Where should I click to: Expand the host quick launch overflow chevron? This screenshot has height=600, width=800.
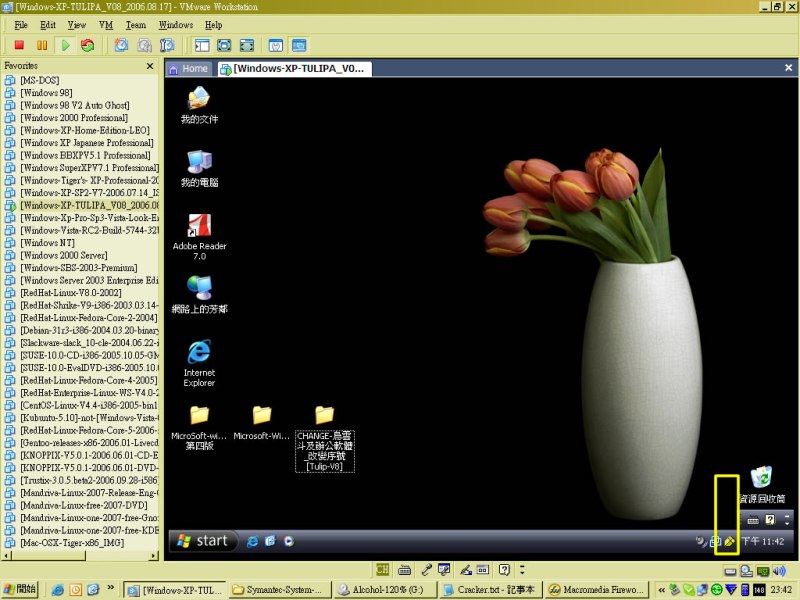(110, 588)
